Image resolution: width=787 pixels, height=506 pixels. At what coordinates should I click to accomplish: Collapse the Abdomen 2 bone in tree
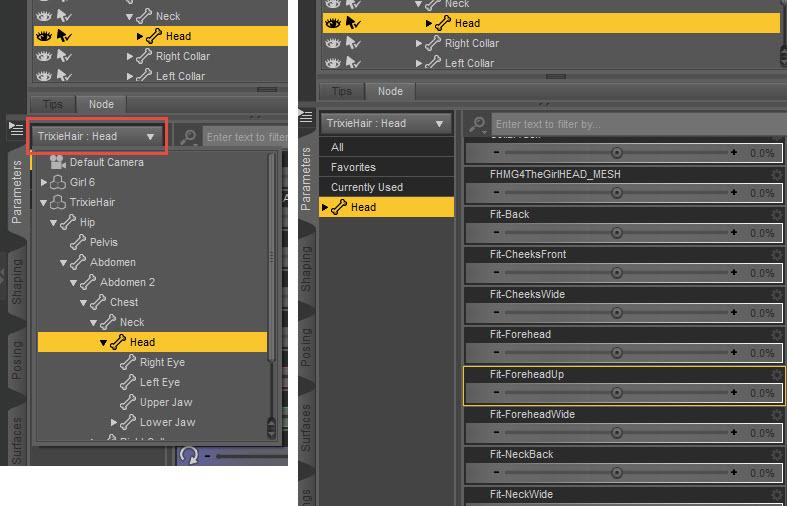coord(73,283)
